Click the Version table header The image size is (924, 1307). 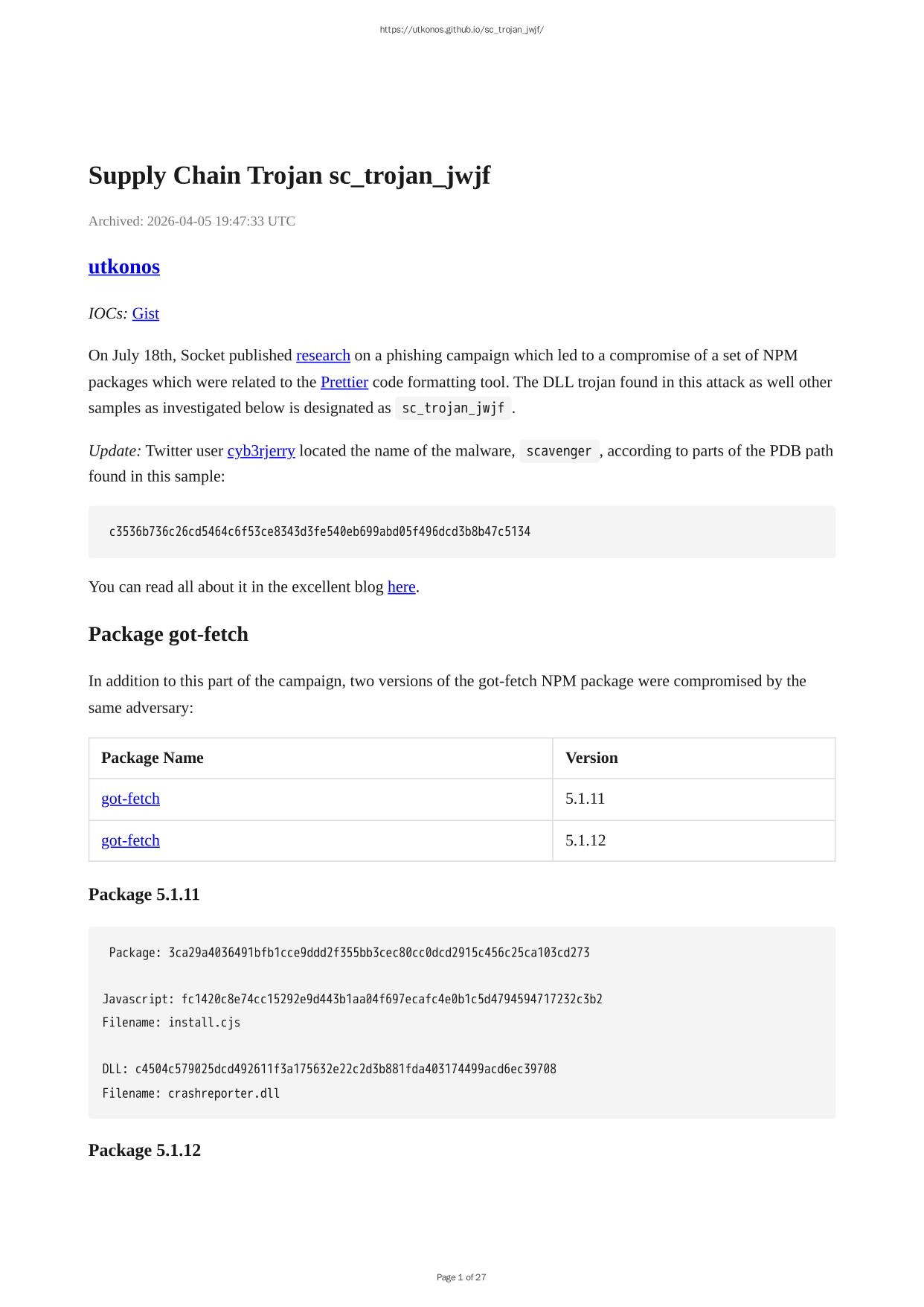click(x=591, y=758)
